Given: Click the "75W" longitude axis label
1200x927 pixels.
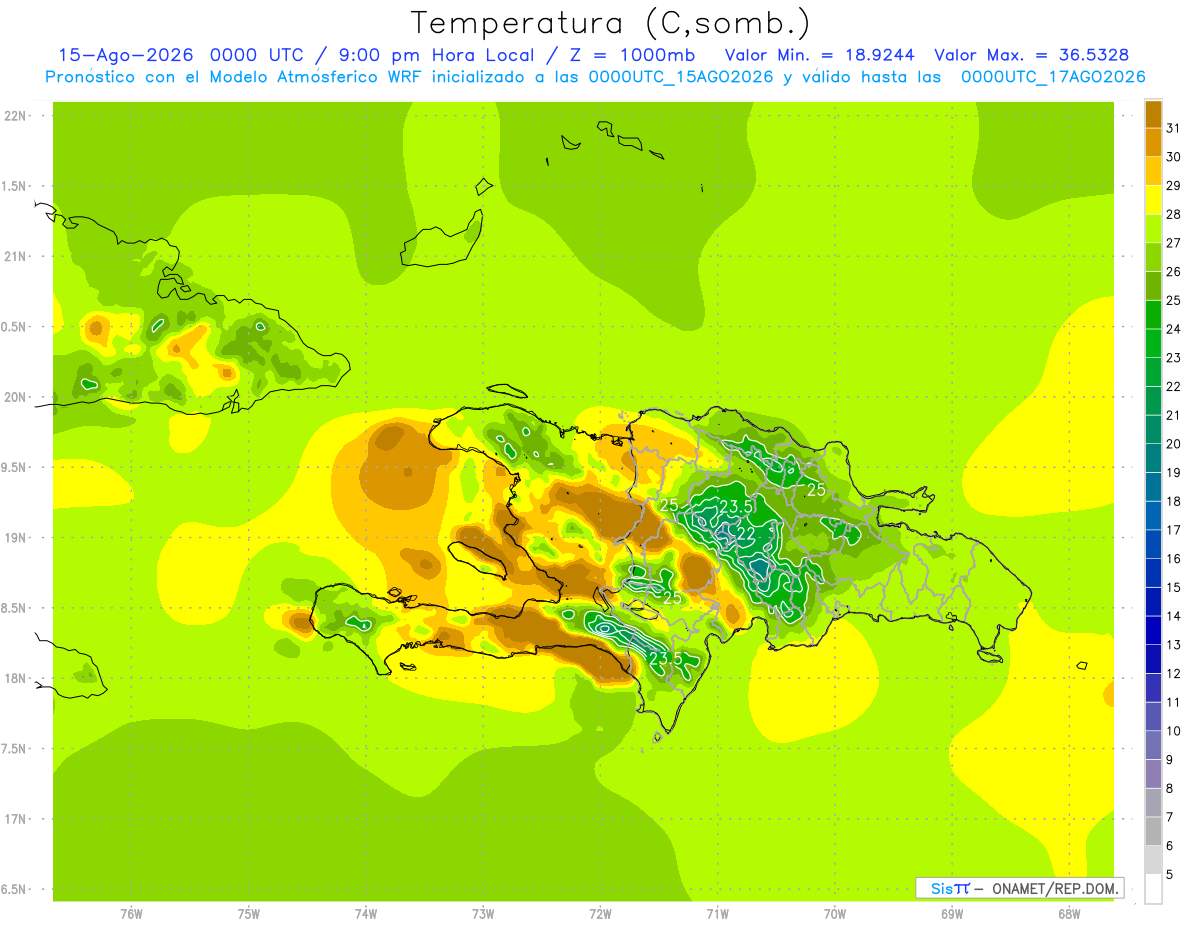Looking at the screenshot, I should [x=249, y=914].
